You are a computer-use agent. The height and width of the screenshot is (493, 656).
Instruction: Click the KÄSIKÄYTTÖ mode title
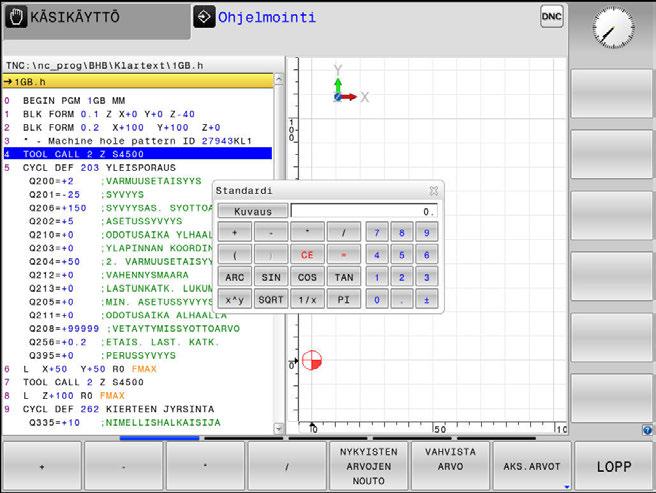pyautogui.click(x=75, y=17)
